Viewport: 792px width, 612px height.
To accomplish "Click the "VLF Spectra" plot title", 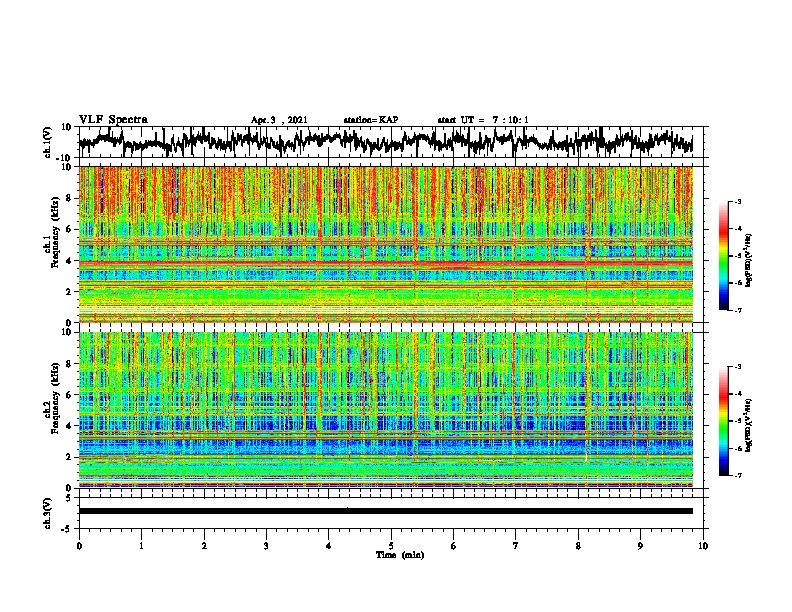I will point(113,120).
